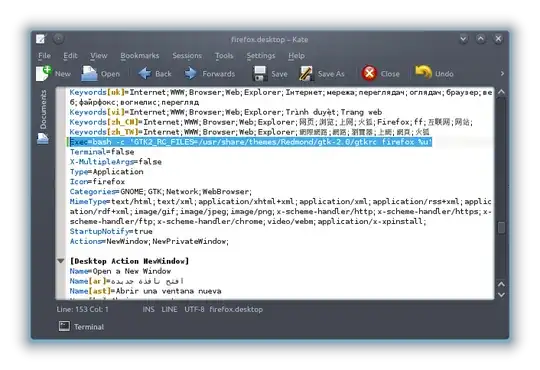Click the Type=Application line
This screenshot has width=540, height=370.
[x=106, y=172]
